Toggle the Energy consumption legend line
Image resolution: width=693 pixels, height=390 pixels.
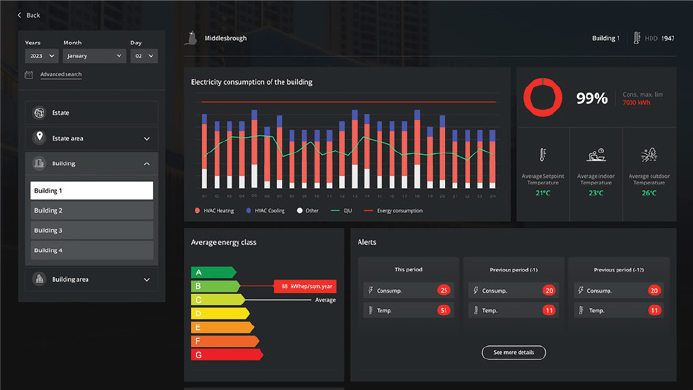(x=393, y=211)
